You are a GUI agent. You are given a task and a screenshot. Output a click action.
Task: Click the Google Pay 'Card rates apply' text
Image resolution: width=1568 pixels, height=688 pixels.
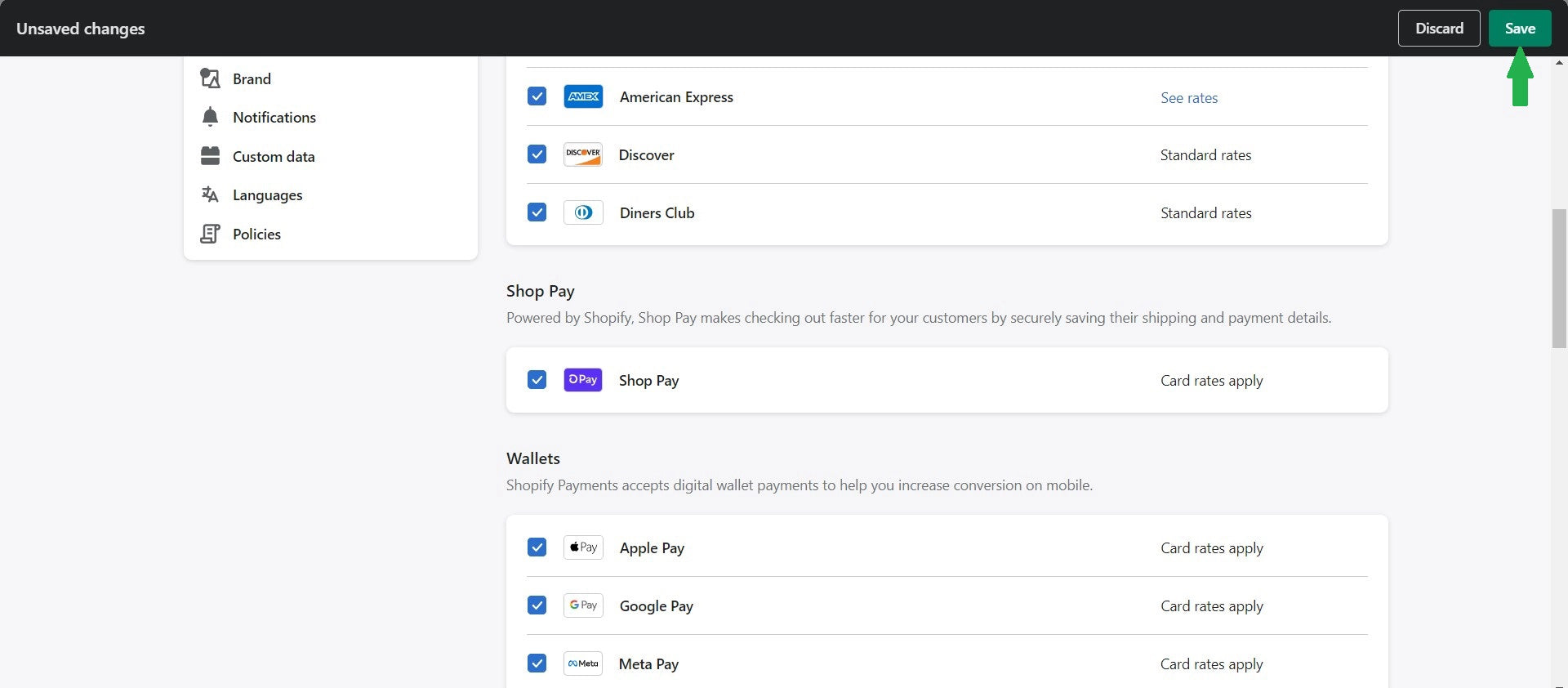click(x=1211, y=605)
